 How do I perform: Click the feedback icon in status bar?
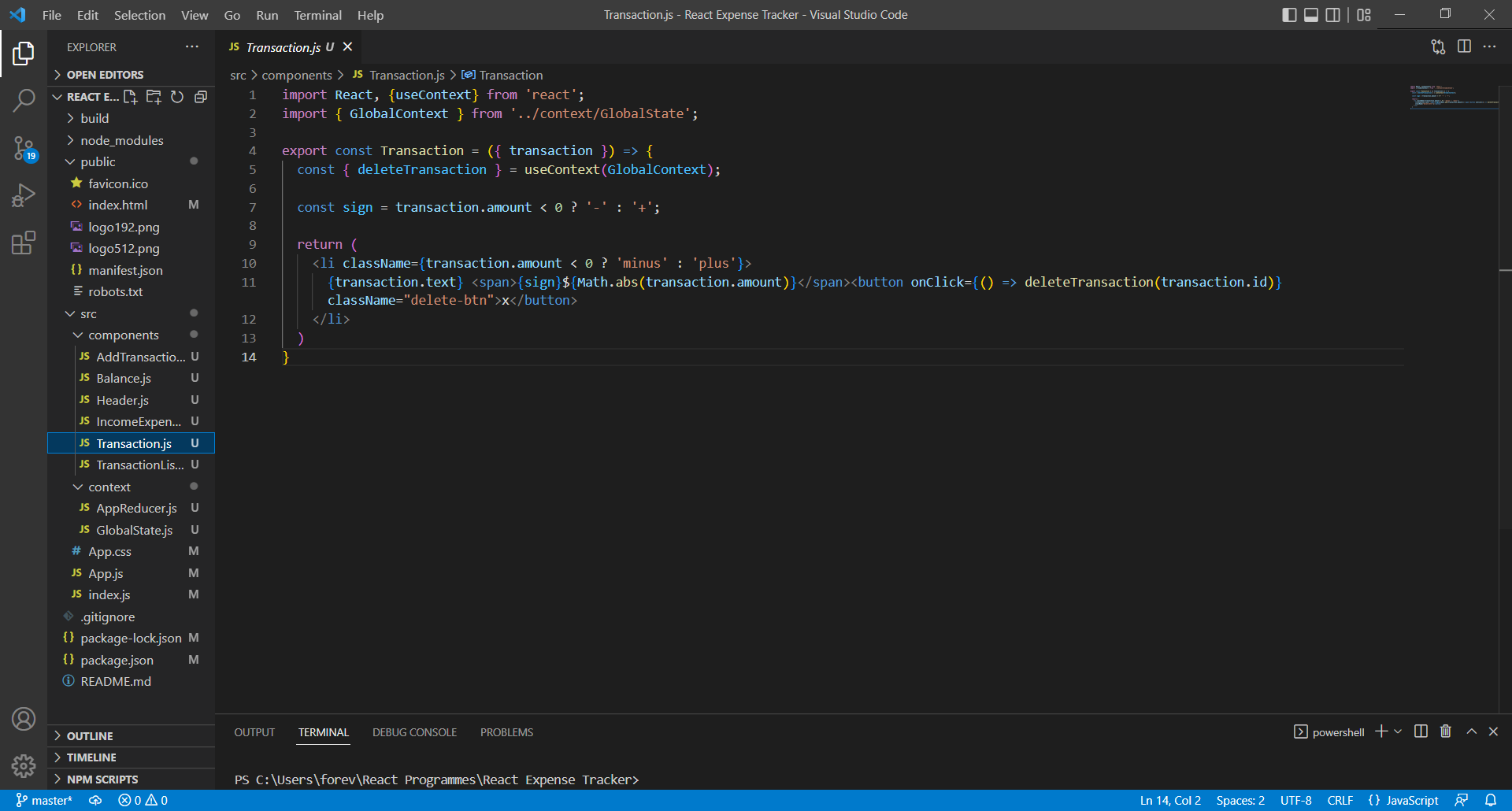click(1462, 800)
